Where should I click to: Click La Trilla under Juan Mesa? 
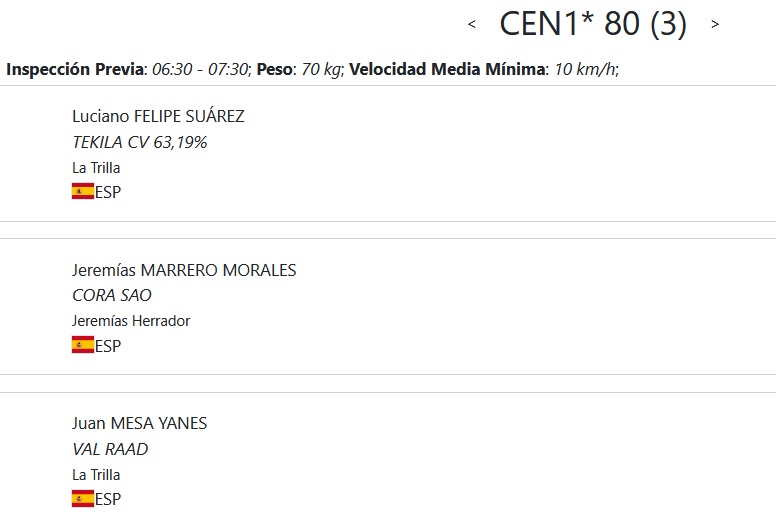(96, 475)
